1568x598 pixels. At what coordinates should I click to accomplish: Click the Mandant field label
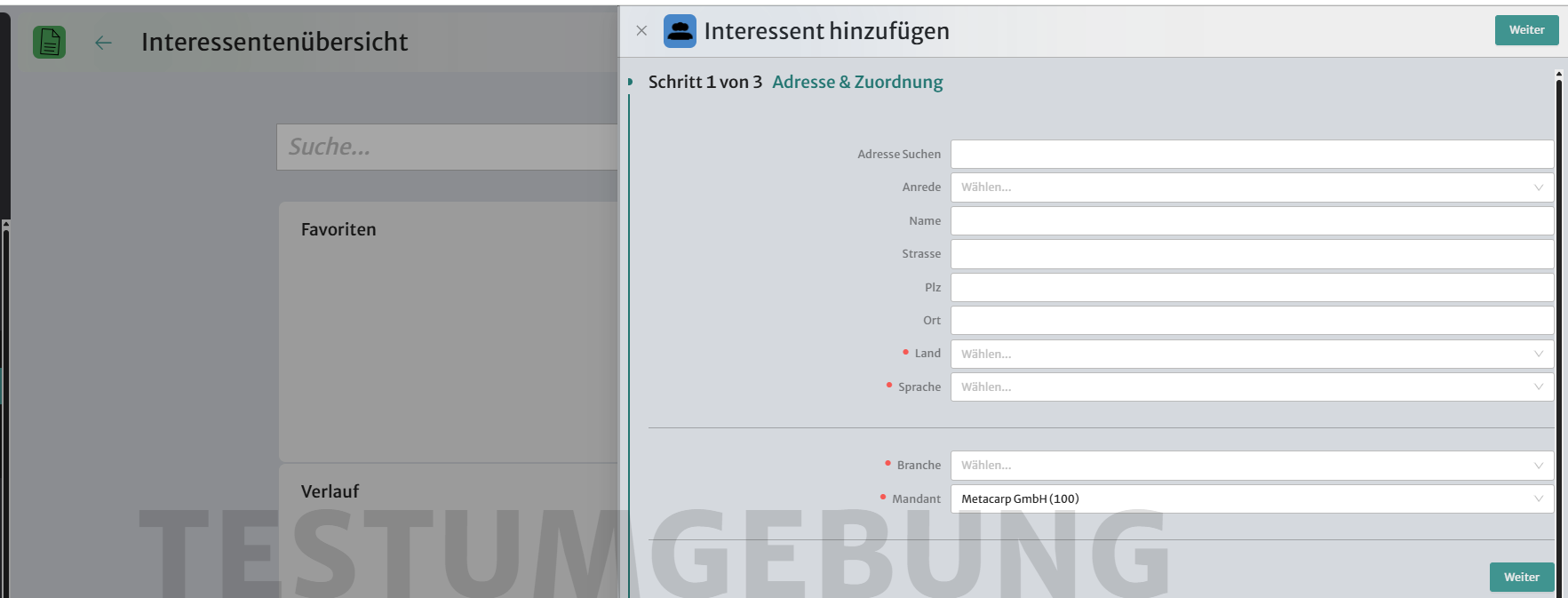(916, 498)
